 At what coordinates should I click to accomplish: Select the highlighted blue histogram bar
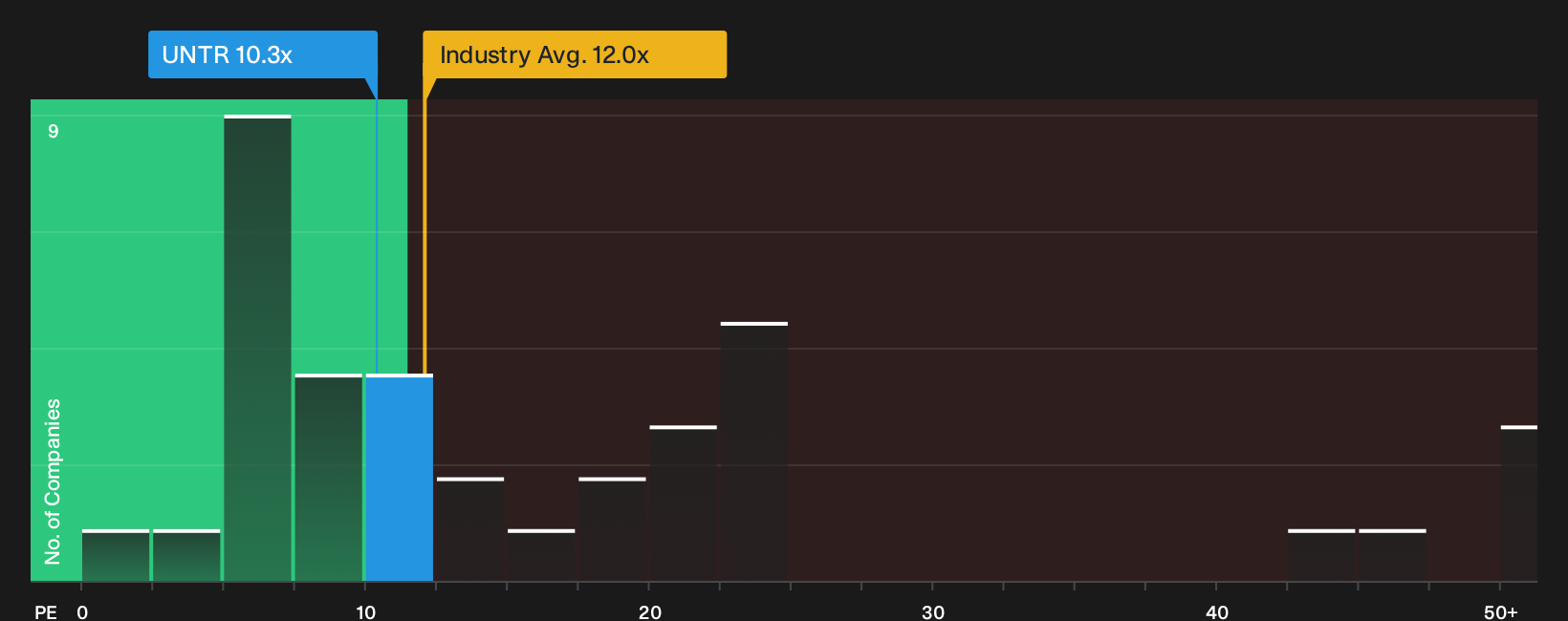tap(400, 478)
